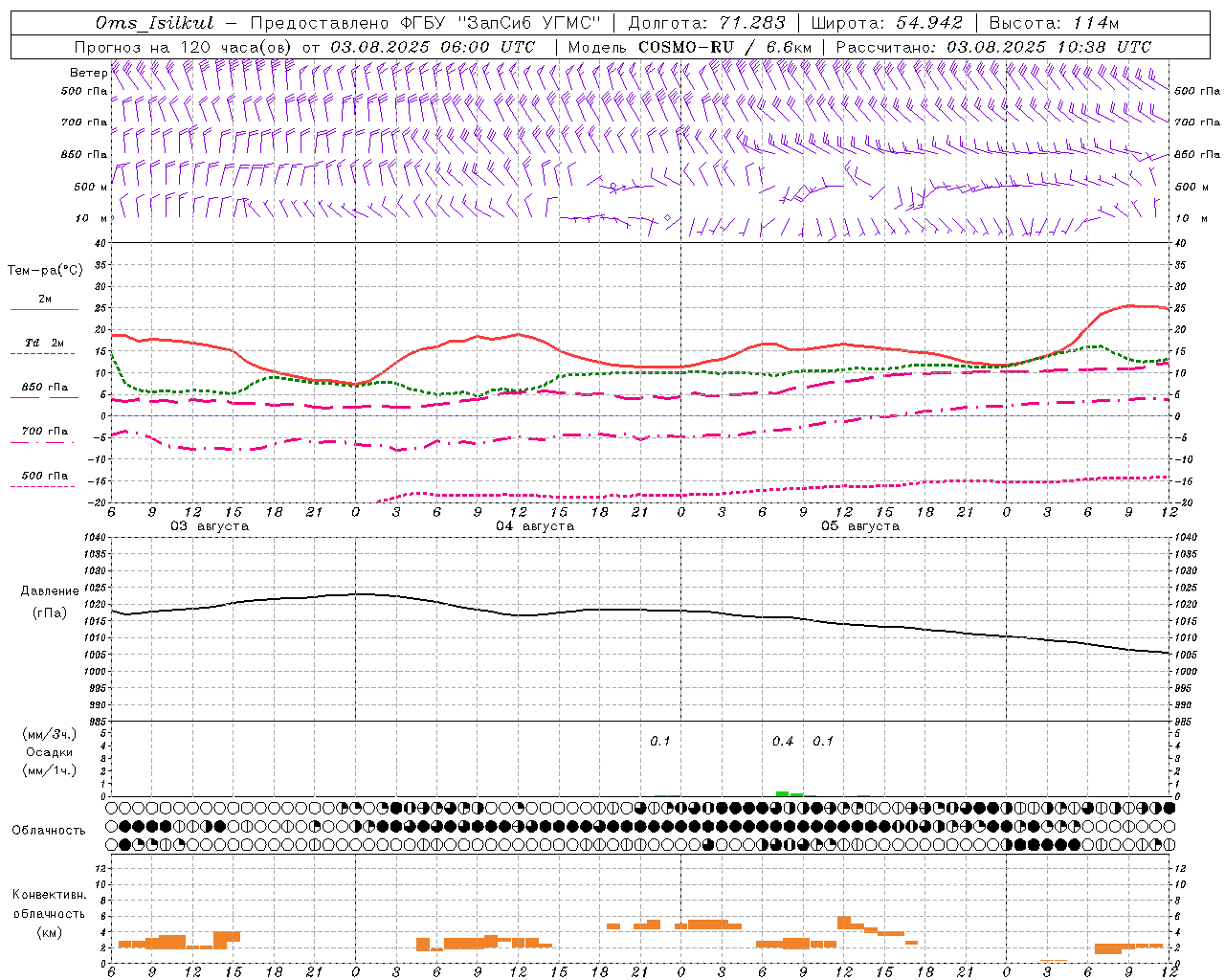Screen dimensions: 1225x980
Task: Click the Рассчитано: 03.08.2025 10:38 UTC timestamp
Action: [993, 47]
